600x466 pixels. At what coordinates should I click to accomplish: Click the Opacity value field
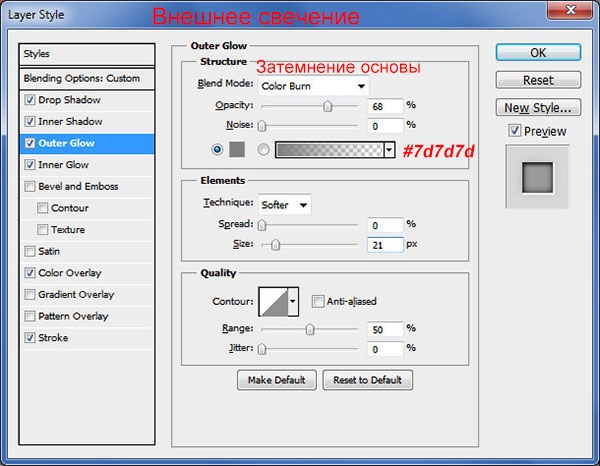pos(385,106)
